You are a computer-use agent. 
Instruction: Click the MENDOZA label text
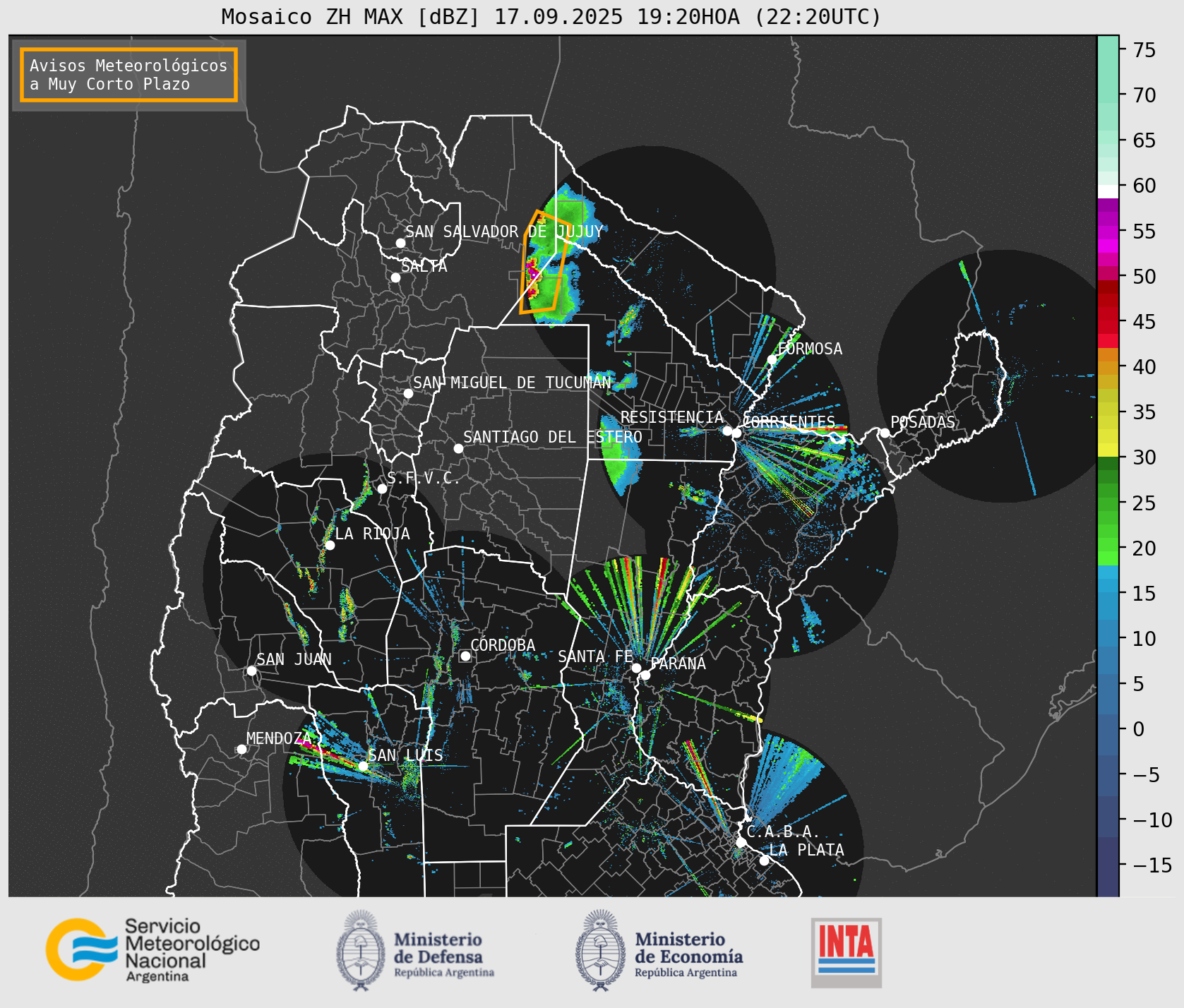[x=278, y=738]
